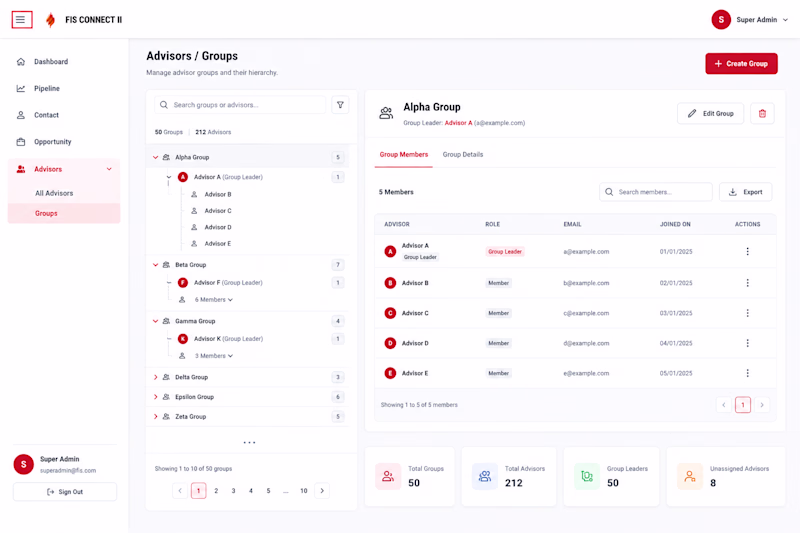Open actions menu for Advisor E row
Viewport: 800px width, 533px height.
(x=747, y=373)
